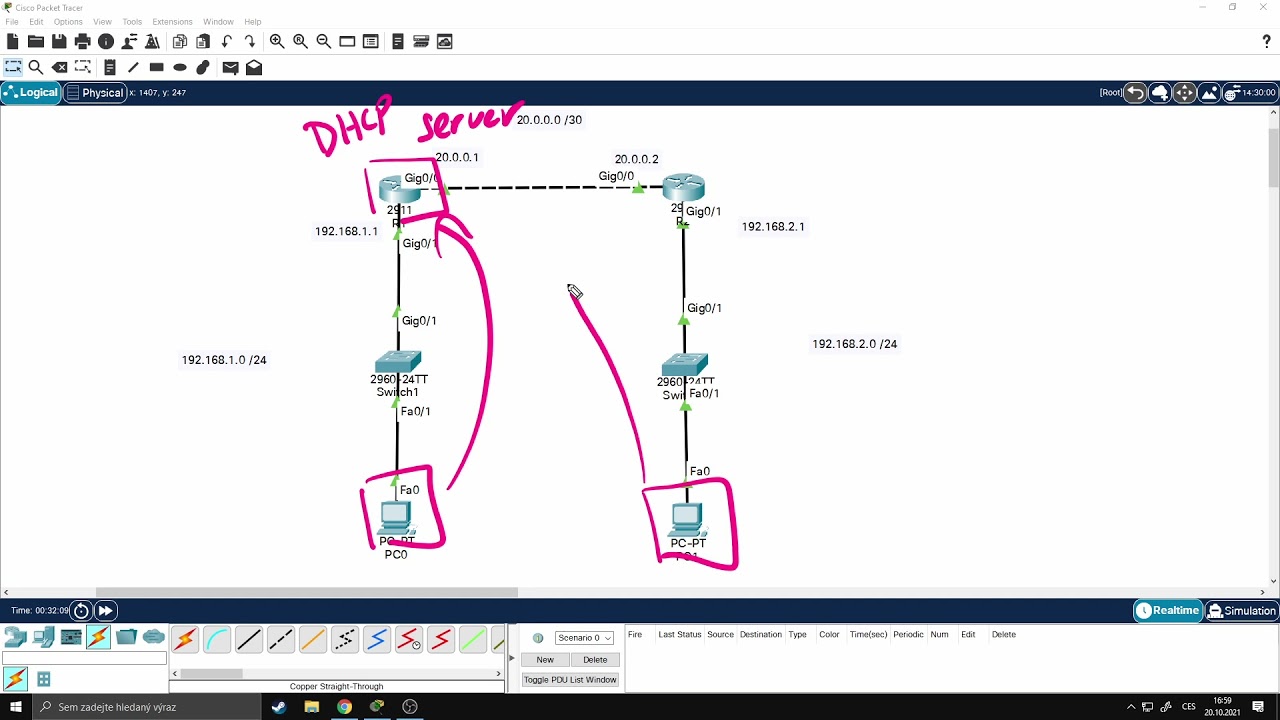The width and height of the screenshot is (1280, 720).
Task: Open the drawing palette rectangle icon
Action: click(347, 41)
